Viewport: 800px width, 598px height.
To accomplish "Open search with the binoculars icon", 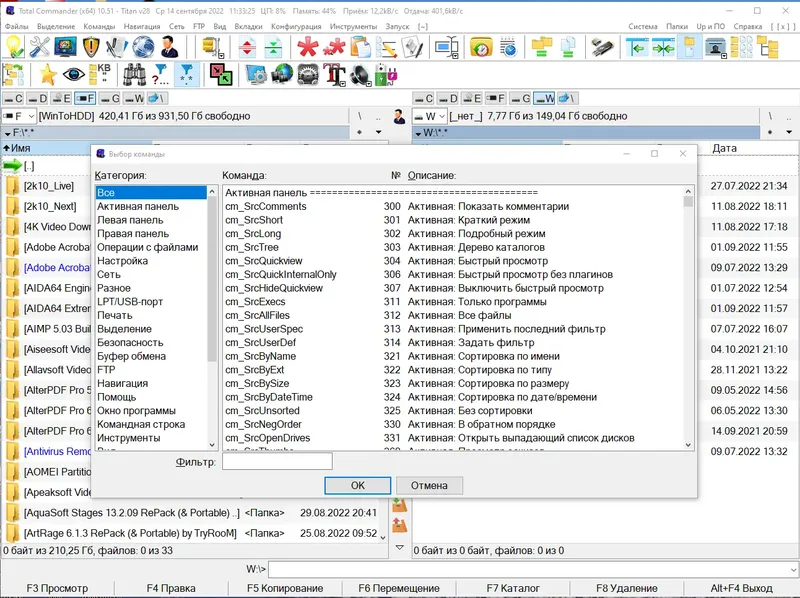I will tap(134, 75).
